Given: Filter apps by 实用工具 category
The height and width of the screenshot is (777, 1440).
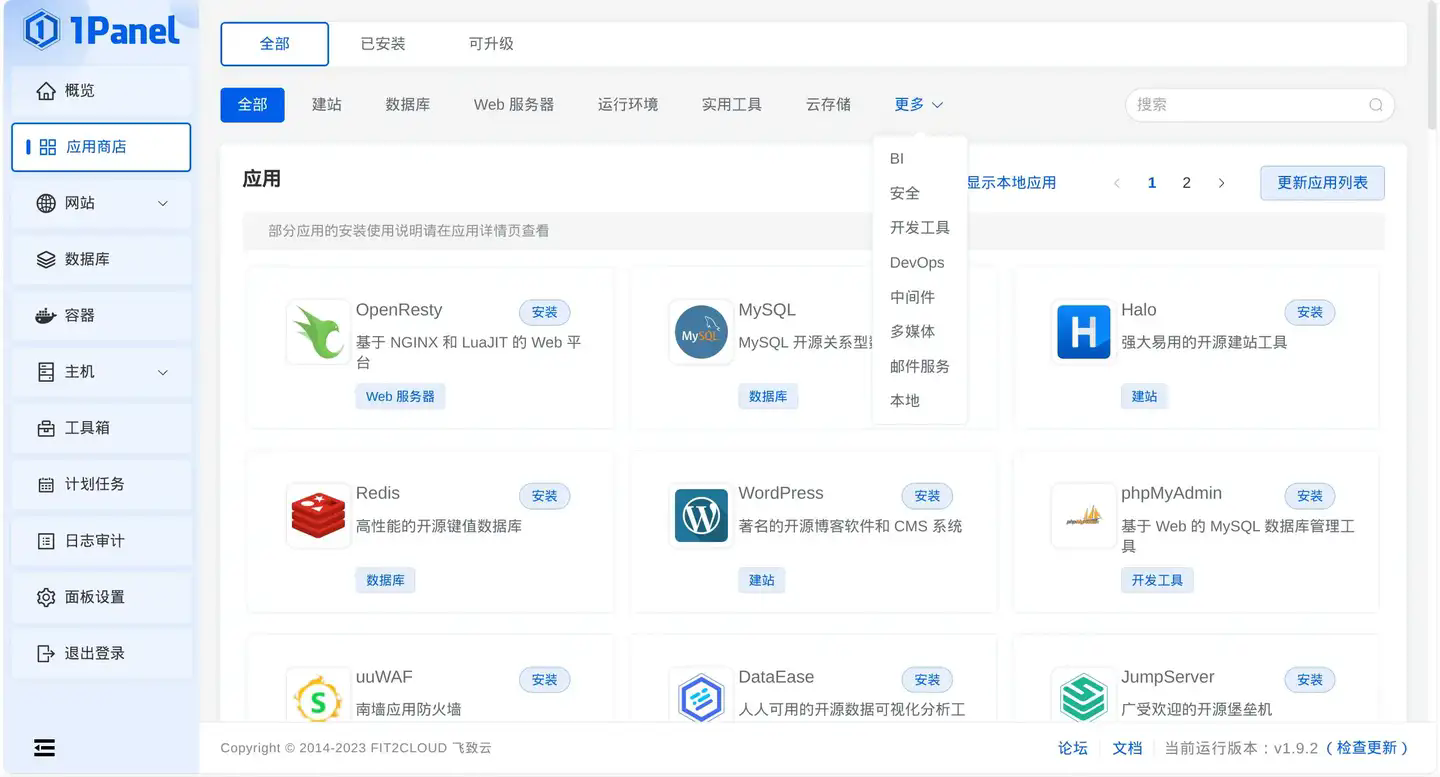Looking at the screenshot, I should [x=732, y=105].
